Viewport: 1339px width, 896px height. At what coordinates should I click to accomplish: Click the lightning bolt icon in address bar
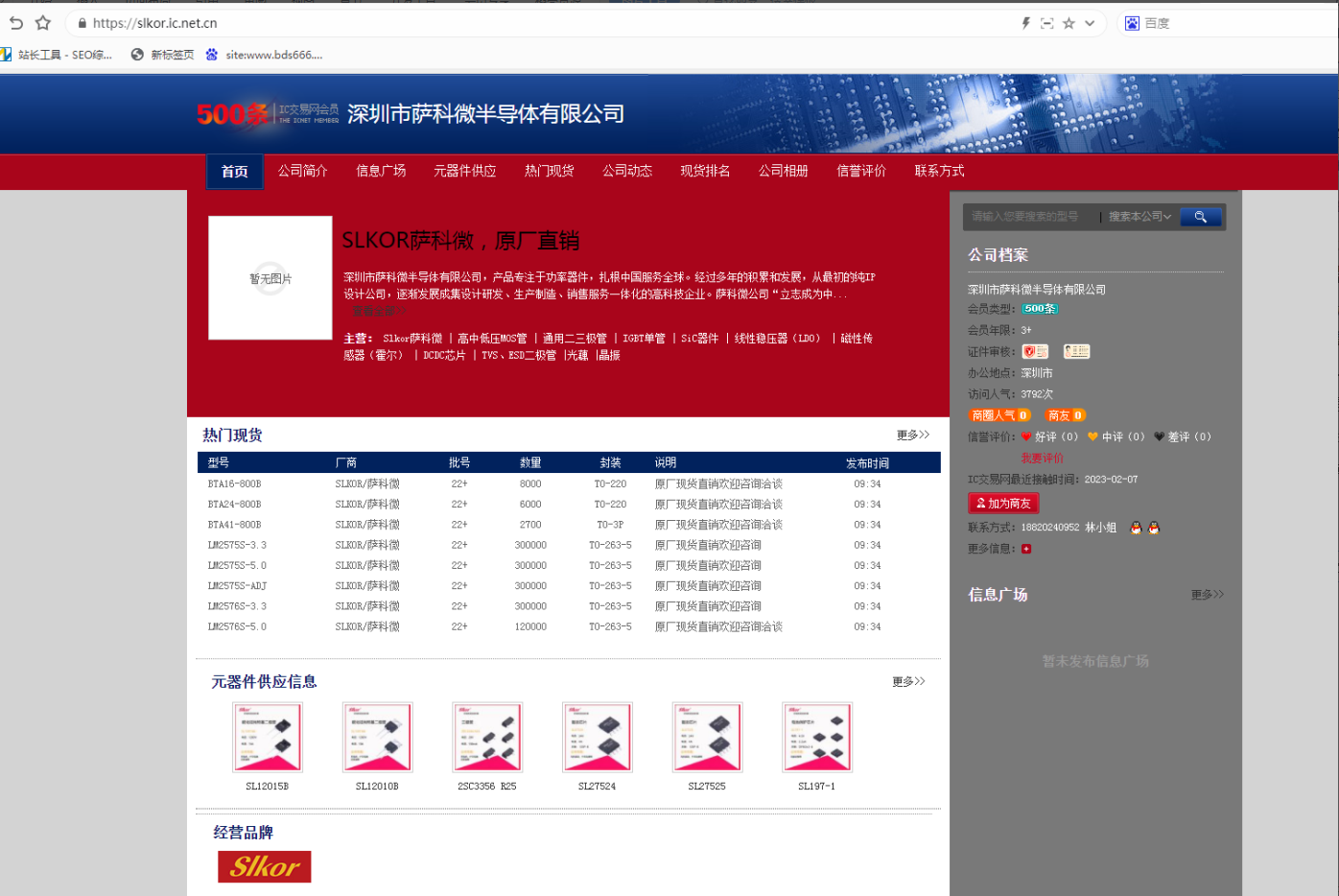point(1025,23)
